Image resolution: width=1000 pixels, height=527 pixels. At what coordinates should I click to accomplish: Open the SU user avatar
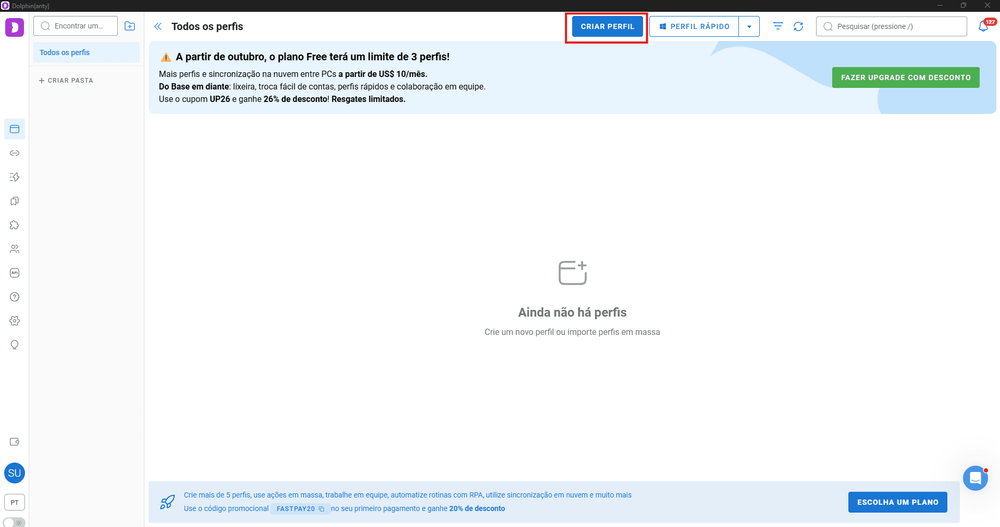(x=15, y=473)
